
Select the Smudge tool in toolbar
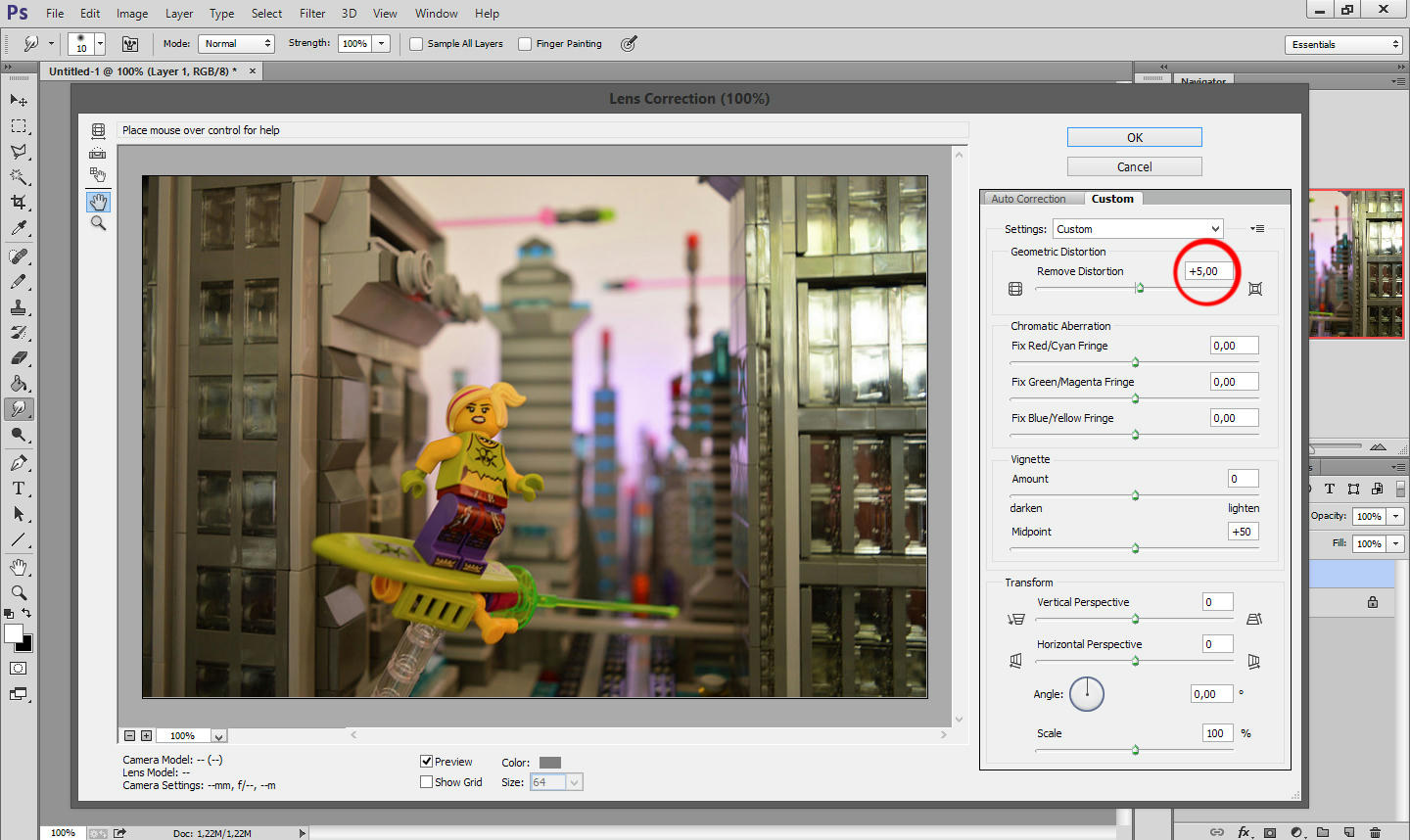coord(19,409)
